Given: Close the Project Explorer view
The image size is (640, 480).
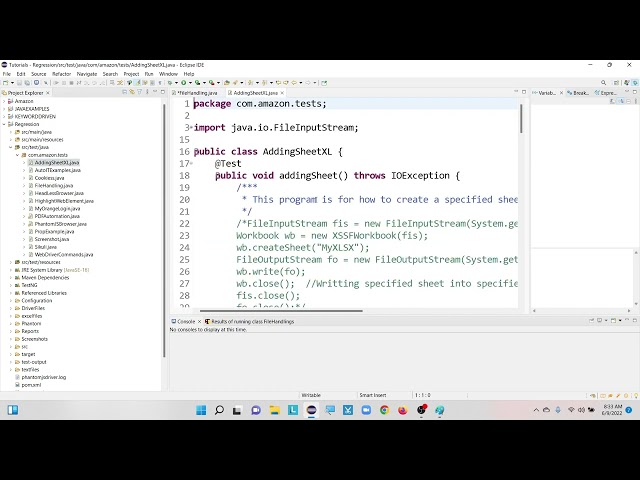Looking at the screenshot, I should point(48,93).
